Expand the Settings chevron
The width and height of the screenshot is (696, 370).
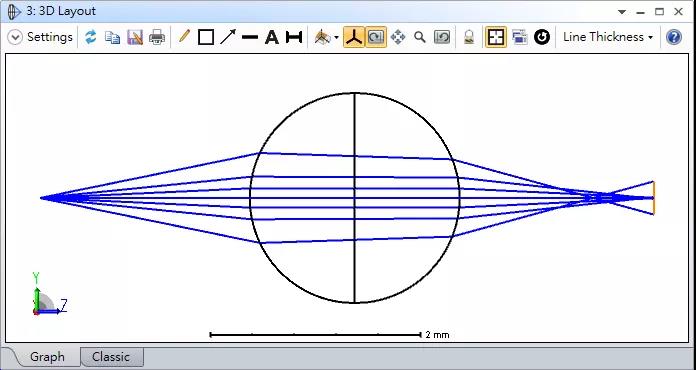click(x=15, y=37)
